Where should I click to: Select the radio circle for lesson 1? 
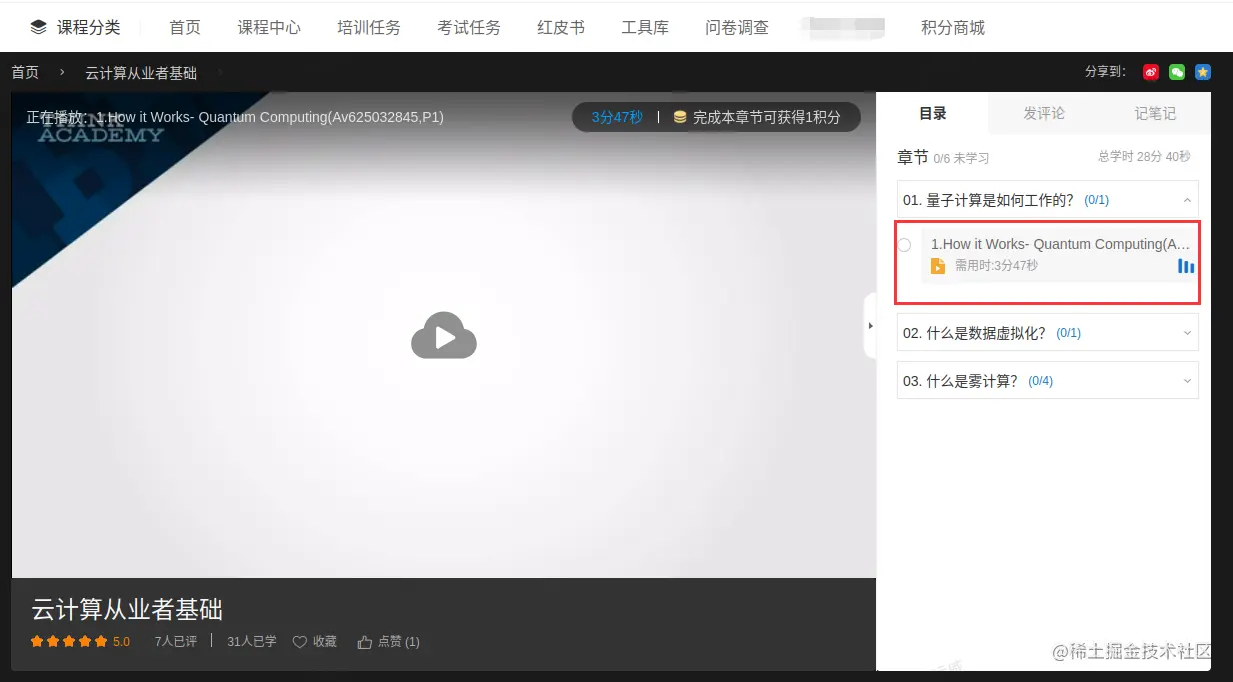[x=905, y=245]
